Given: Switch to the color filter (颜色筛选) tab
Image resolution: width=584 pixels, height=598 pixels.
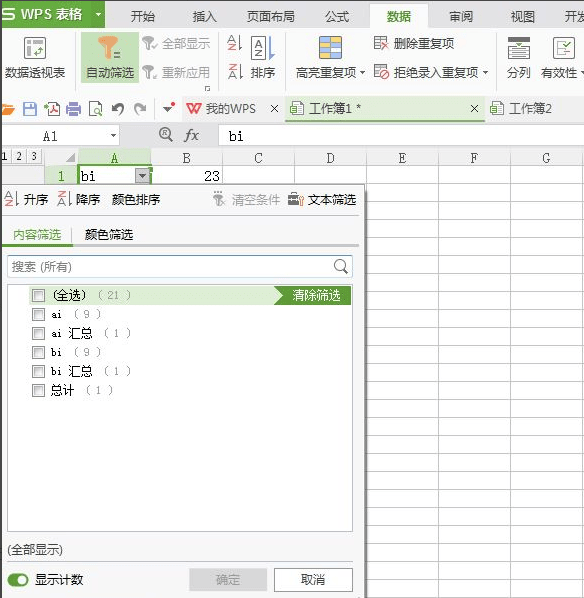Looking at the screenshot, I should coord(109,234).
